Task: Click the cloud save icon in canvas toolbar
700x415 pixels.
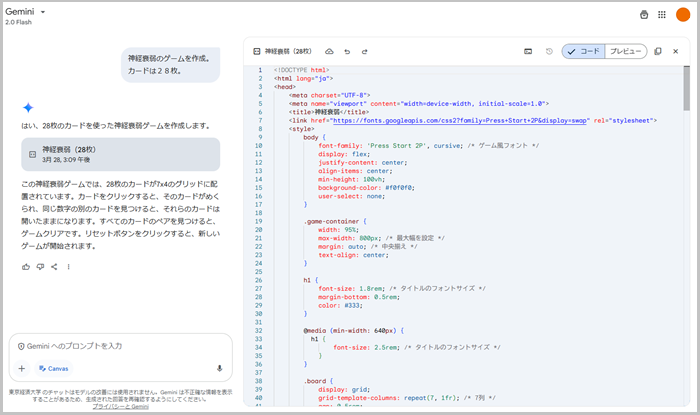Action: 329,51
